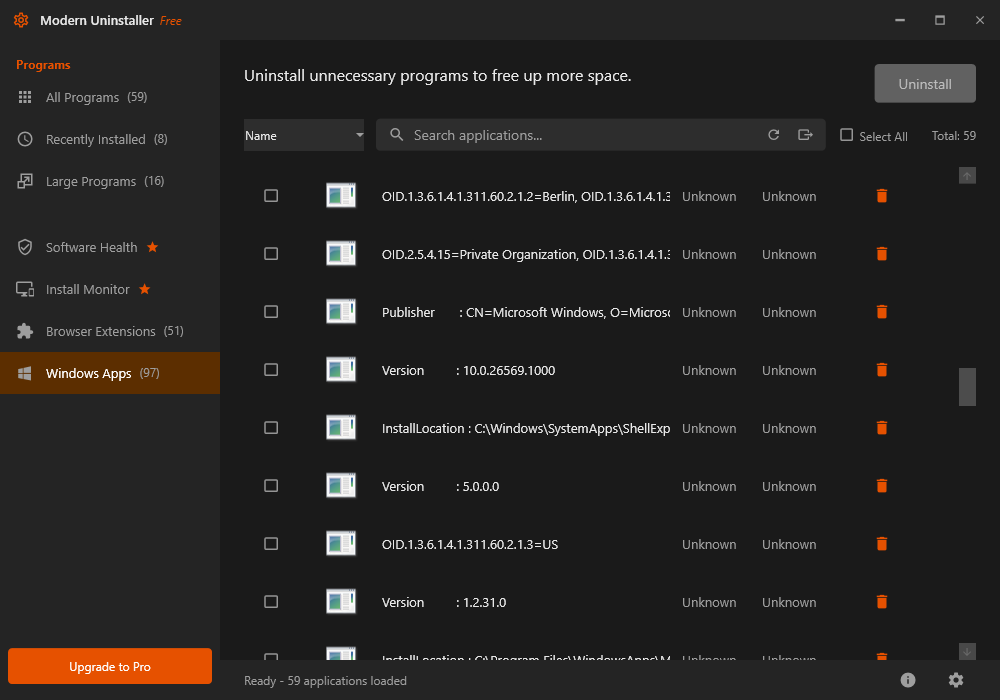Click the Windows Apps logo icon
The image size is (1000, 700).
pos(25,374)
